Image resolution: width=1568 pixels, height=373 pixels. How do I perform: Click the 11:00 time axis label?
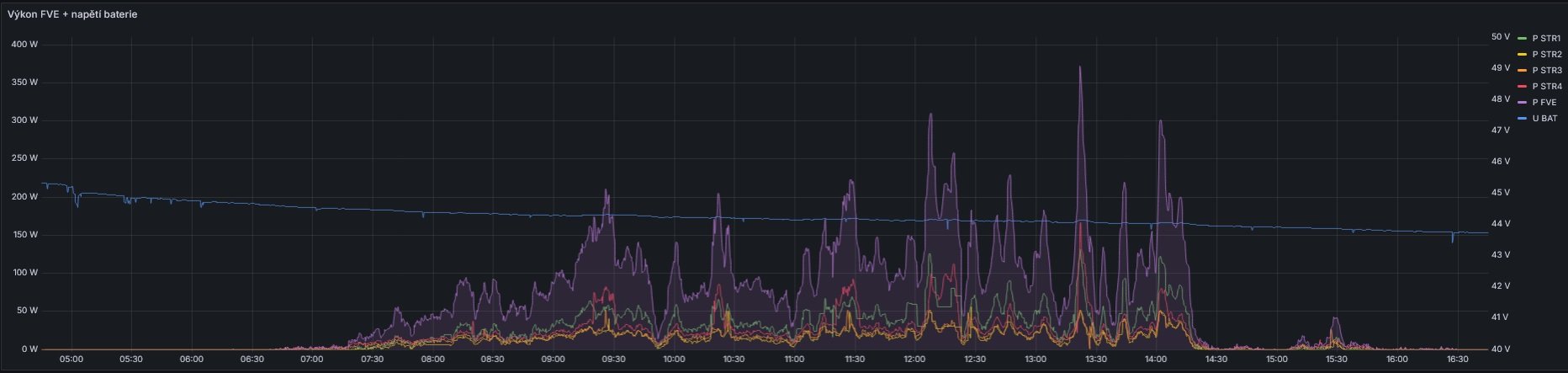point(794,360)
